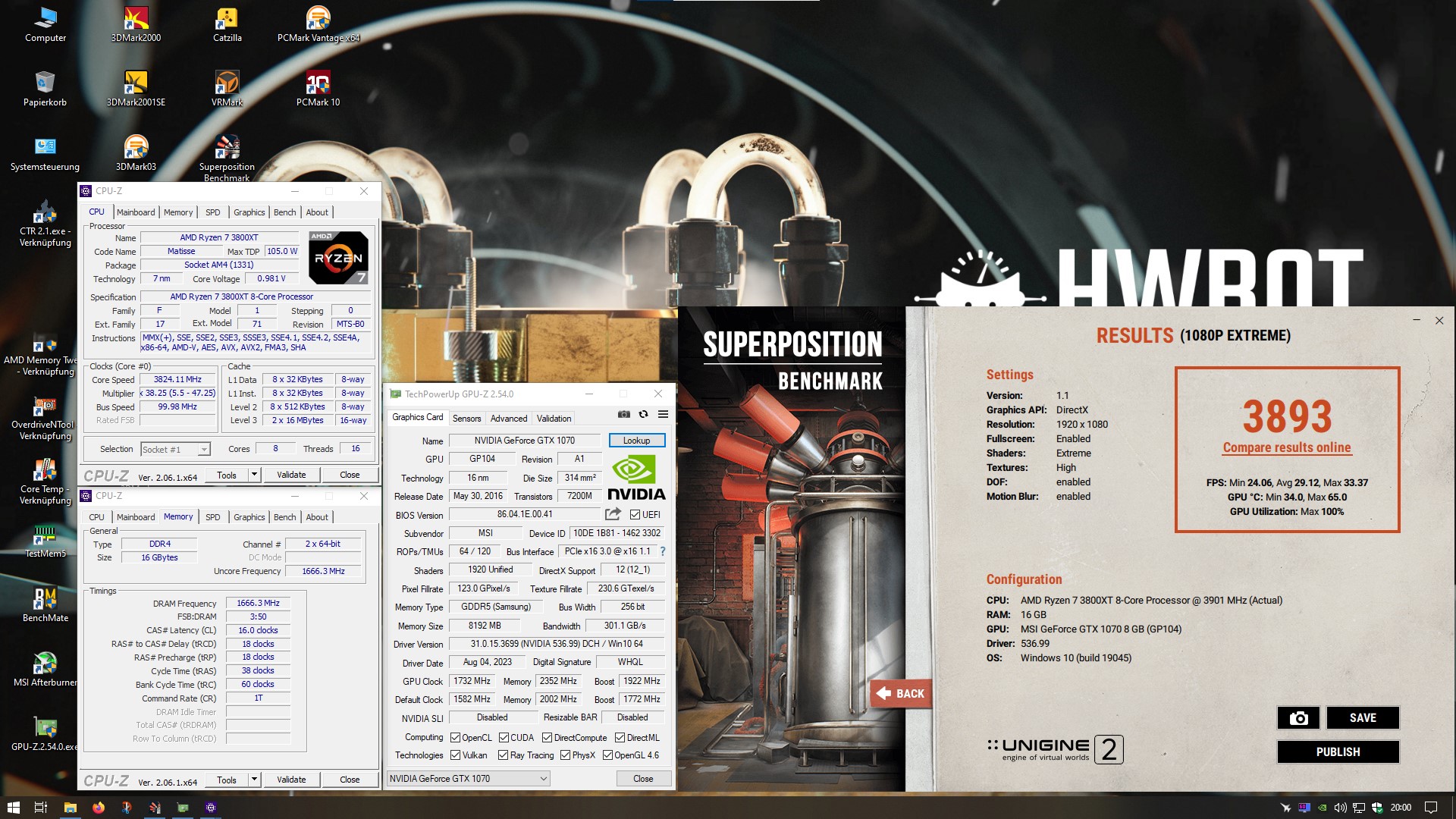Open the notification center icon
Screen dimensions: 1456x819
pyautogui.click(x=1431, y=808)
